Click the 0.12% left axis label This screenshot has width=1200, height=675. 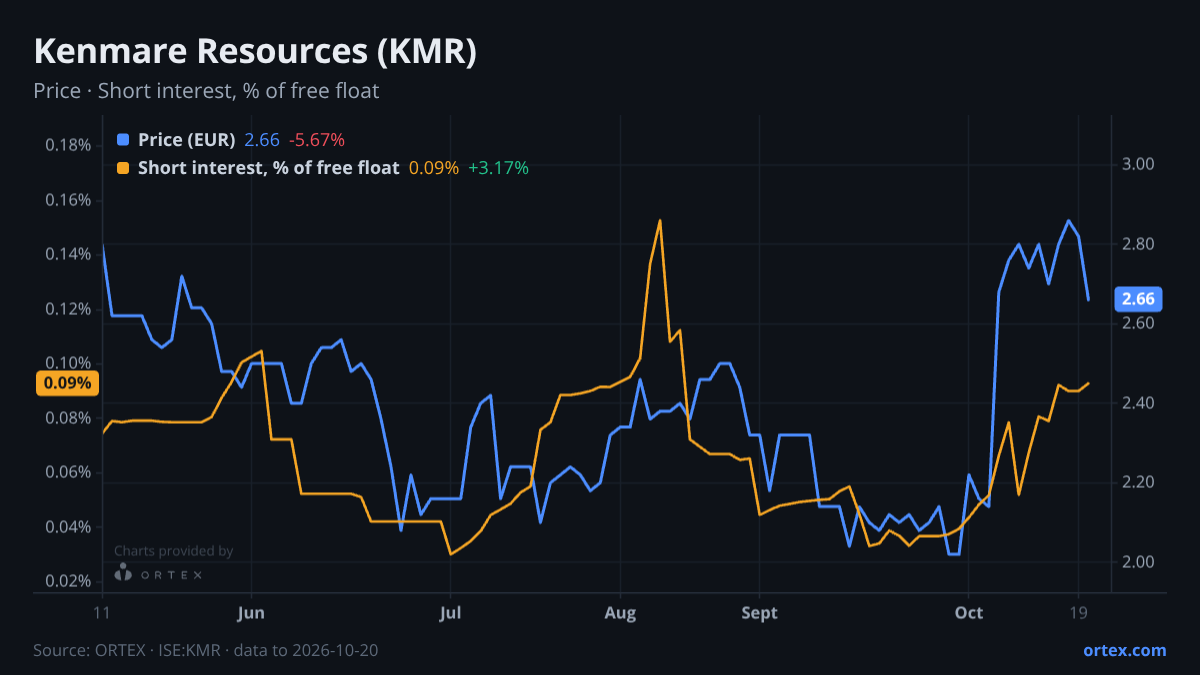(69, 309)
